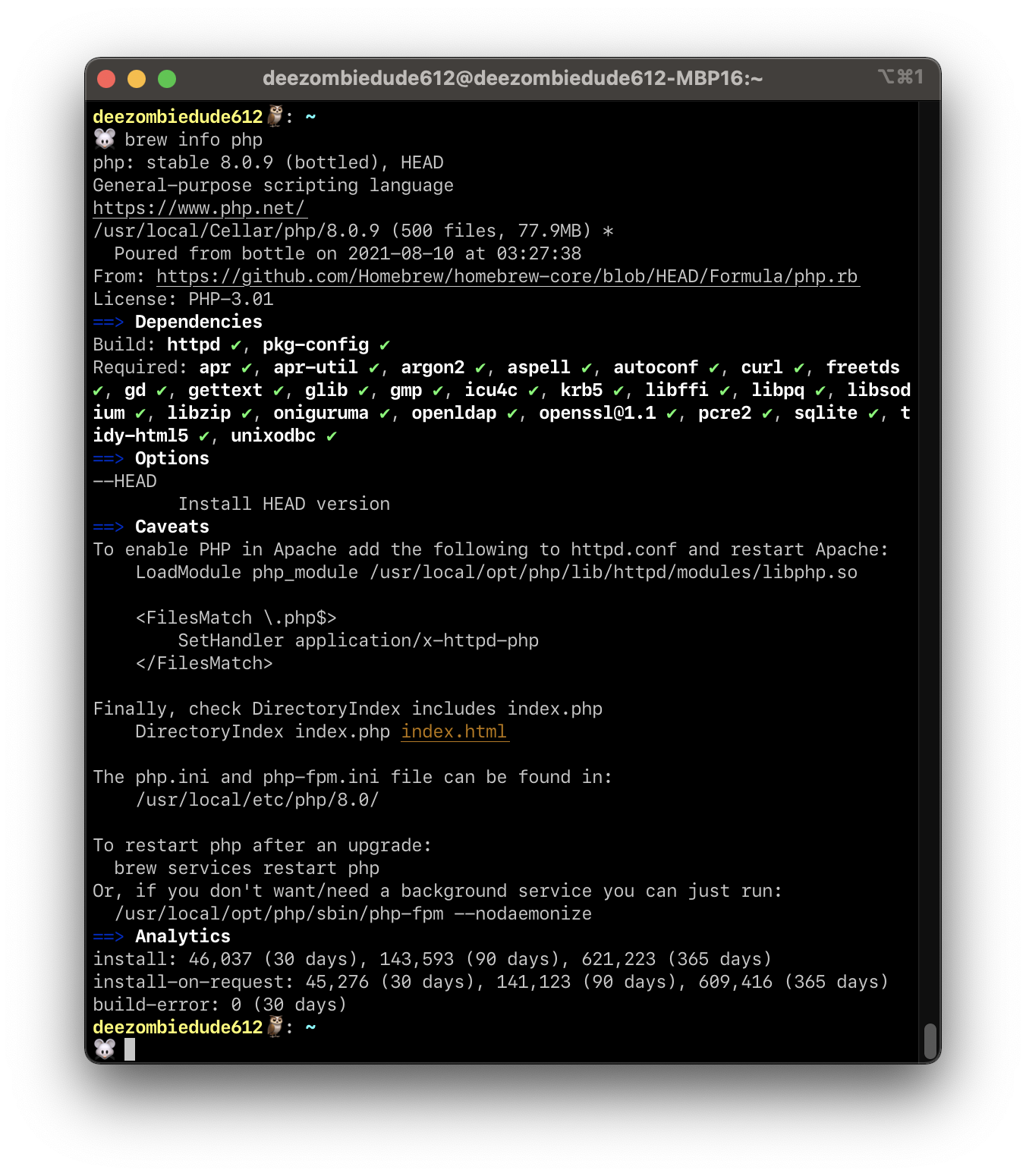Click the 'unixodbc' dependency name

point(273,435)
